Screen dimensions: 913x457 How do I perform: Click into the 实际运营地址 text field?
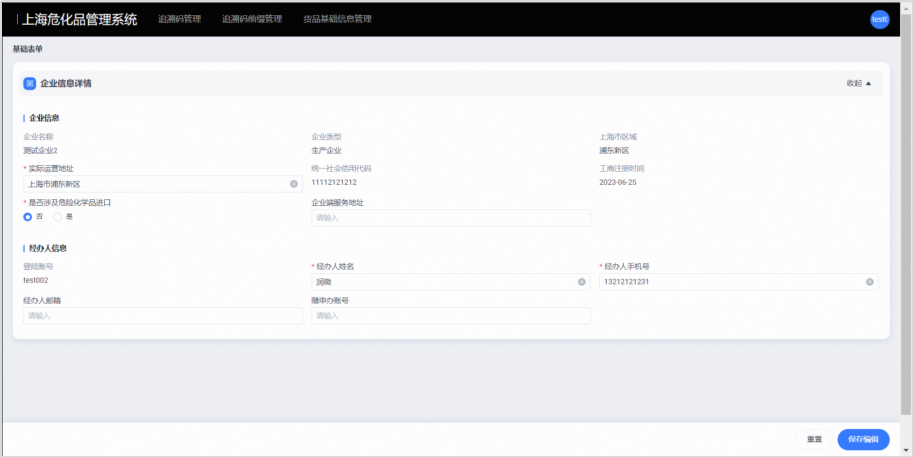pos(155,184)
